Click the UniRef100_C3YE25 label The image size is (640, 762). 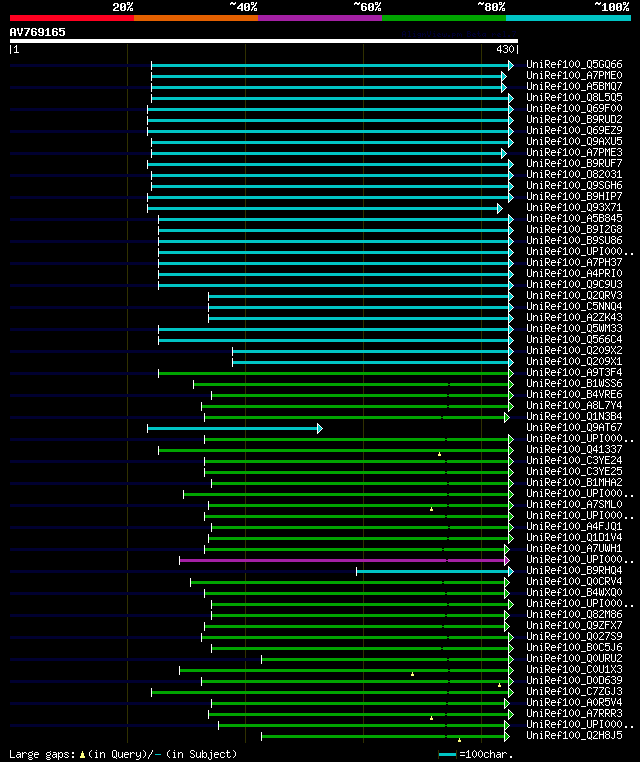pyautogui.click(x=574, y=471)
